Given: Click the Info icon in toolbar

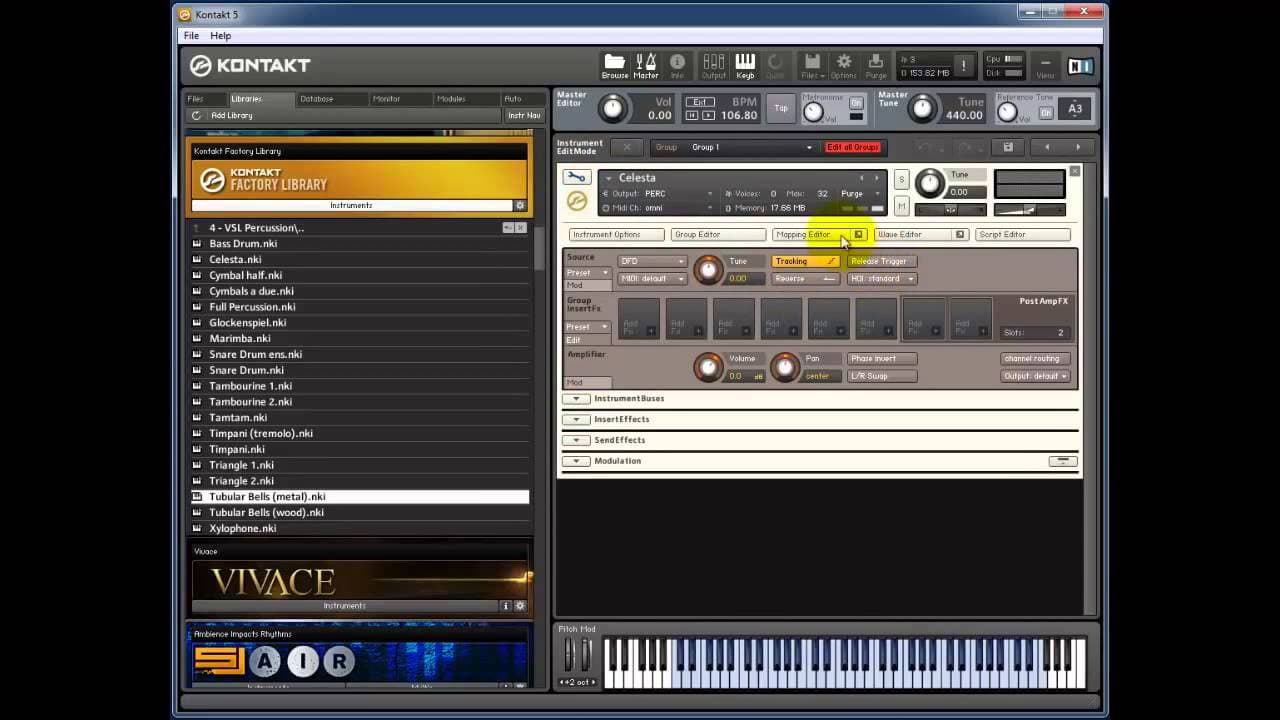Looking at the screenshot, I should pos(677,66).
